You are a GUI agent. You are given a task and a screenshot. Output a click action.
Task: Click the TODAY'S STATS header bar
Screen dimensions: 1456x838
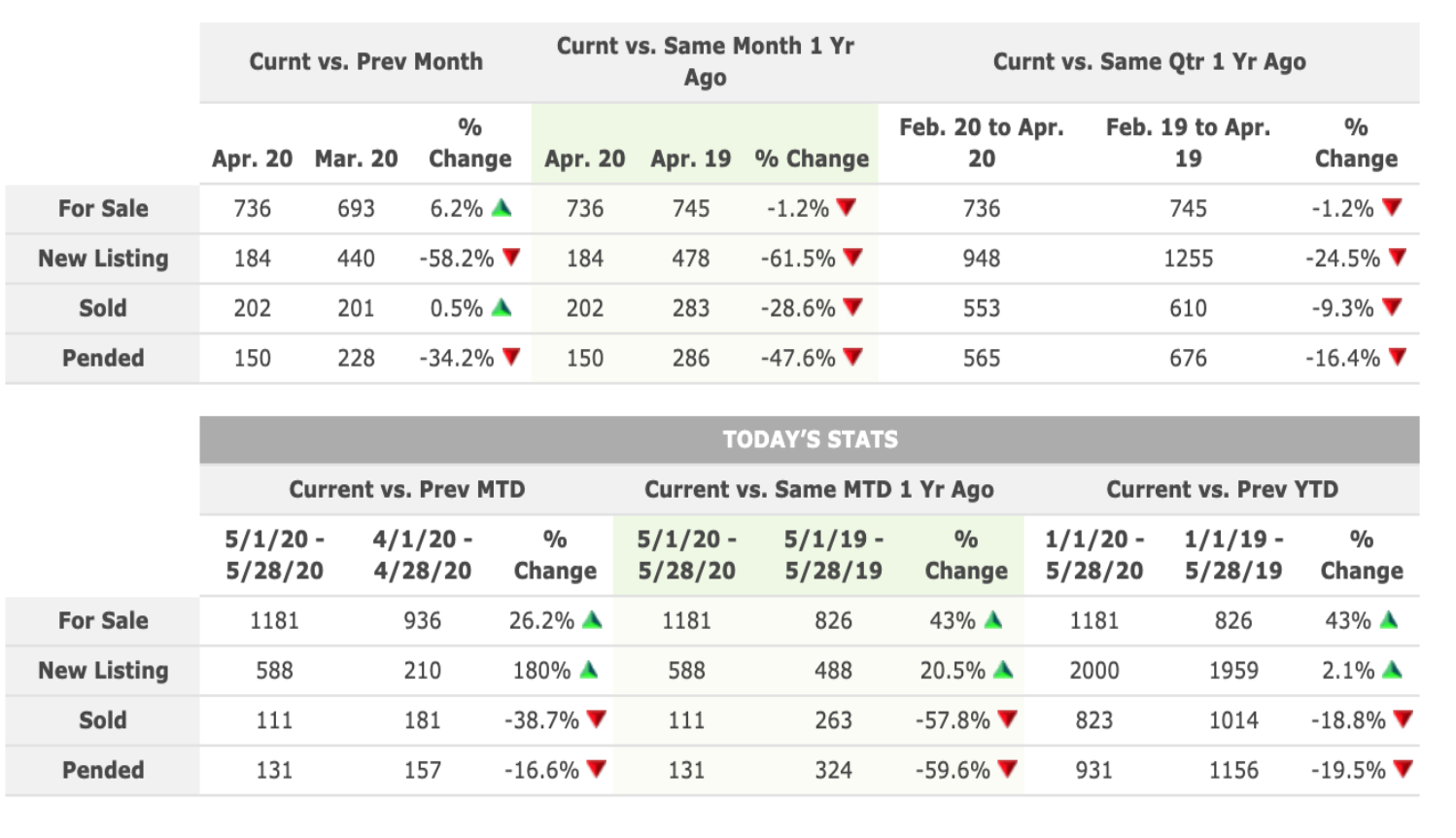pyautogui.click(x=810, y=439)
